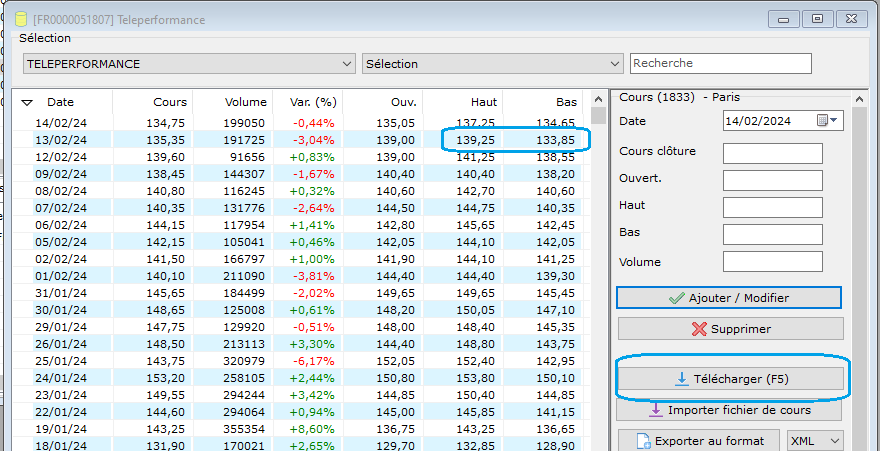Viewport: 880px width, 451px height.
Task: Open the date picker calendar icon
Action: click(827, 121)
